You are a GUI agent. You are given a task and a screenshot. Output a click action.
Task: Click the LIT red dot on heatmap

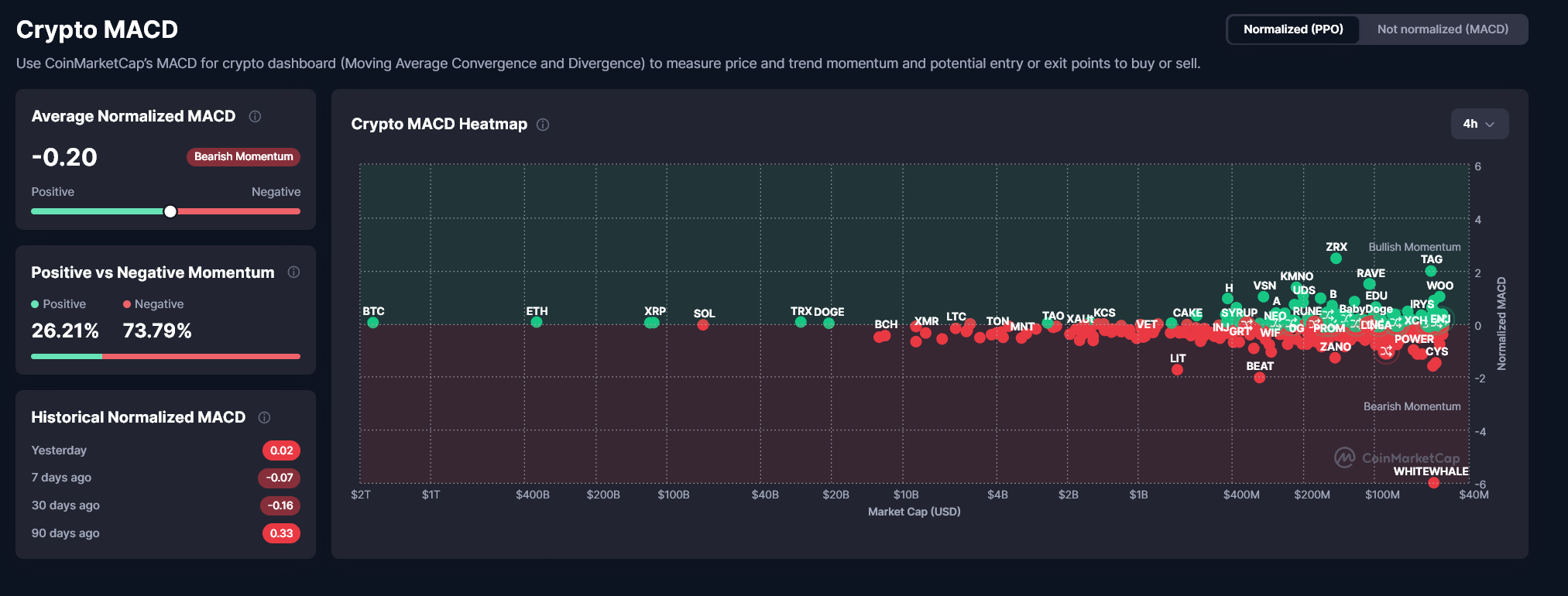point(1177,370)
